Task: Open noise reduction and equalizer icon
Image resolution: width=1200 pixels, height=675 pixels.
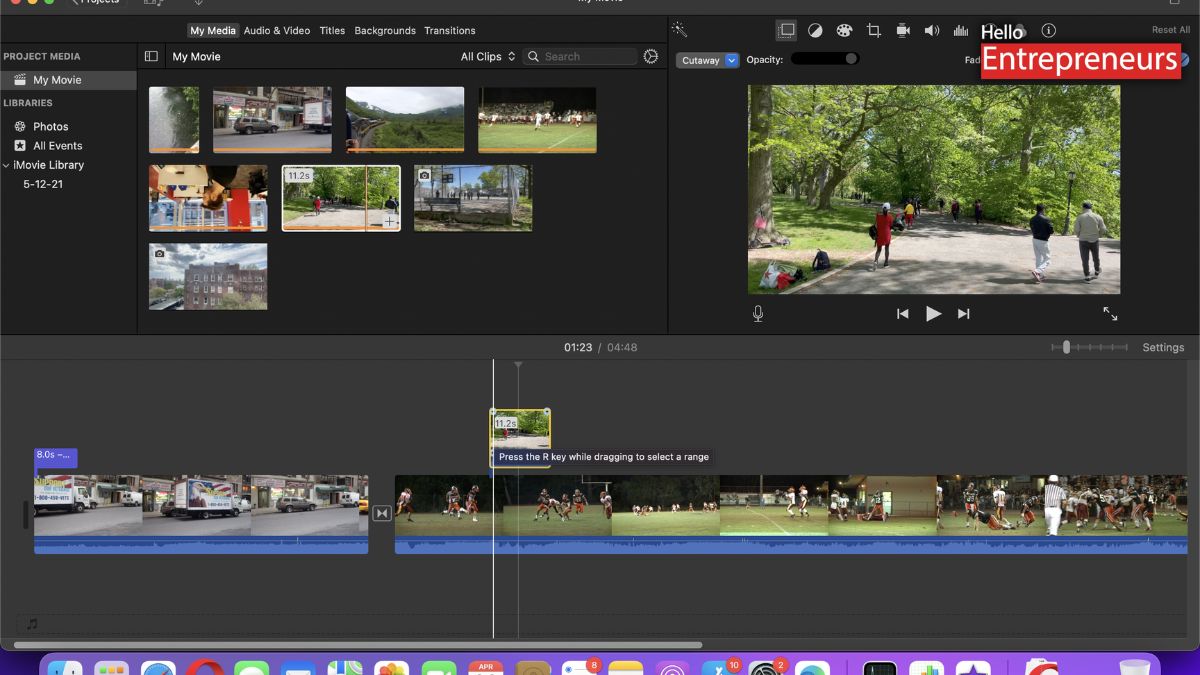Action: tap(961, 30)
